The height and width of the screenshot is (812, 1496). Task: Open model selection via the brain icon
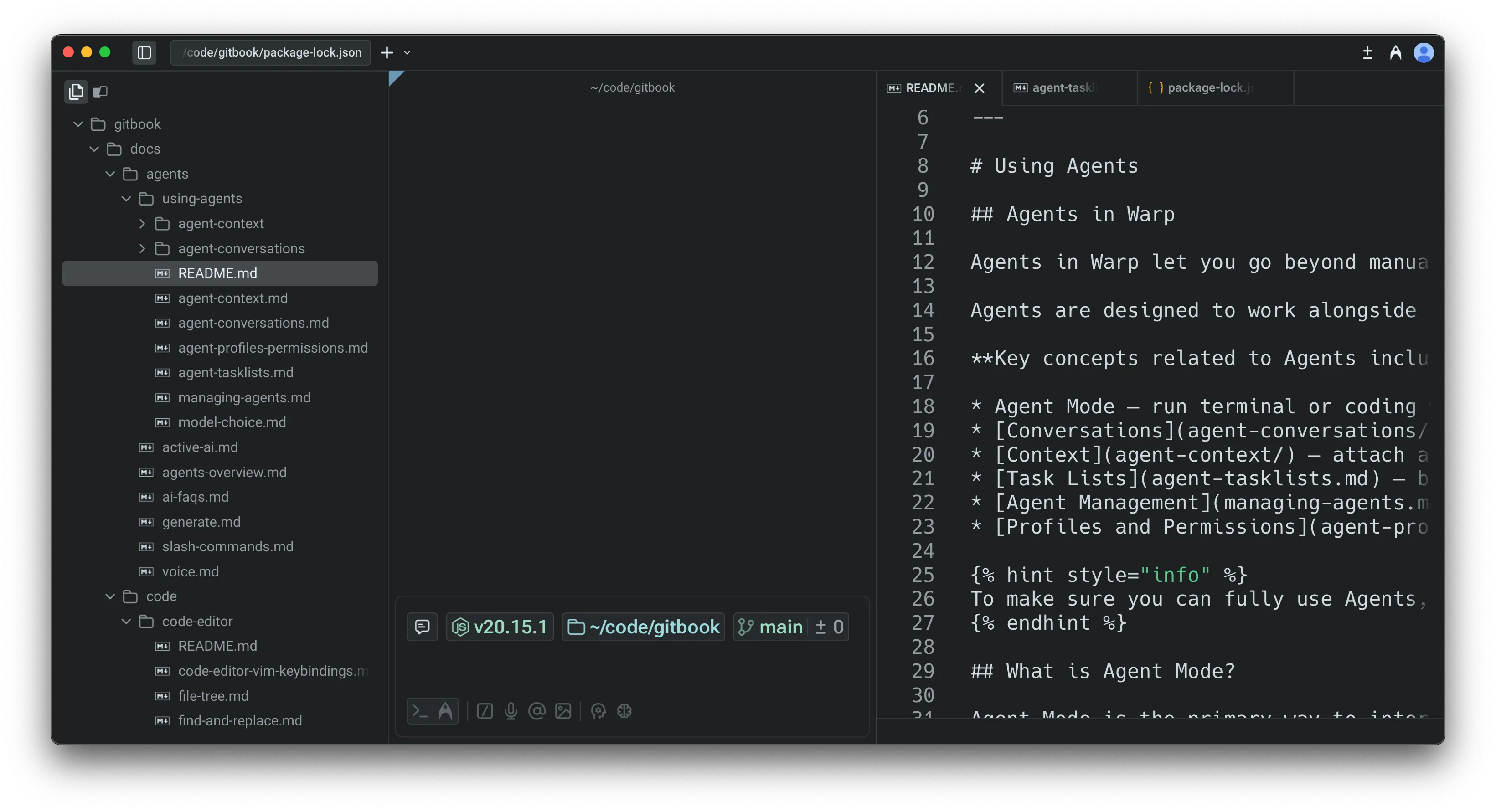[x=624, y=711]
